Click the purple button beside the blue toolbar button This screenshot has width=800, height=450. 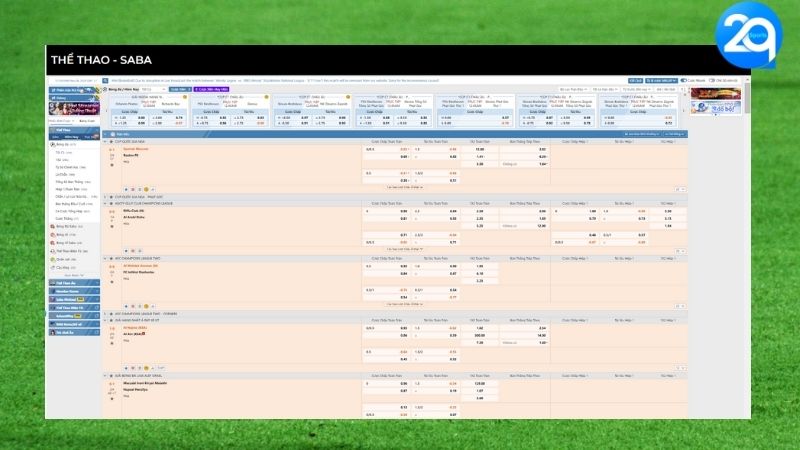coord(211,89)
